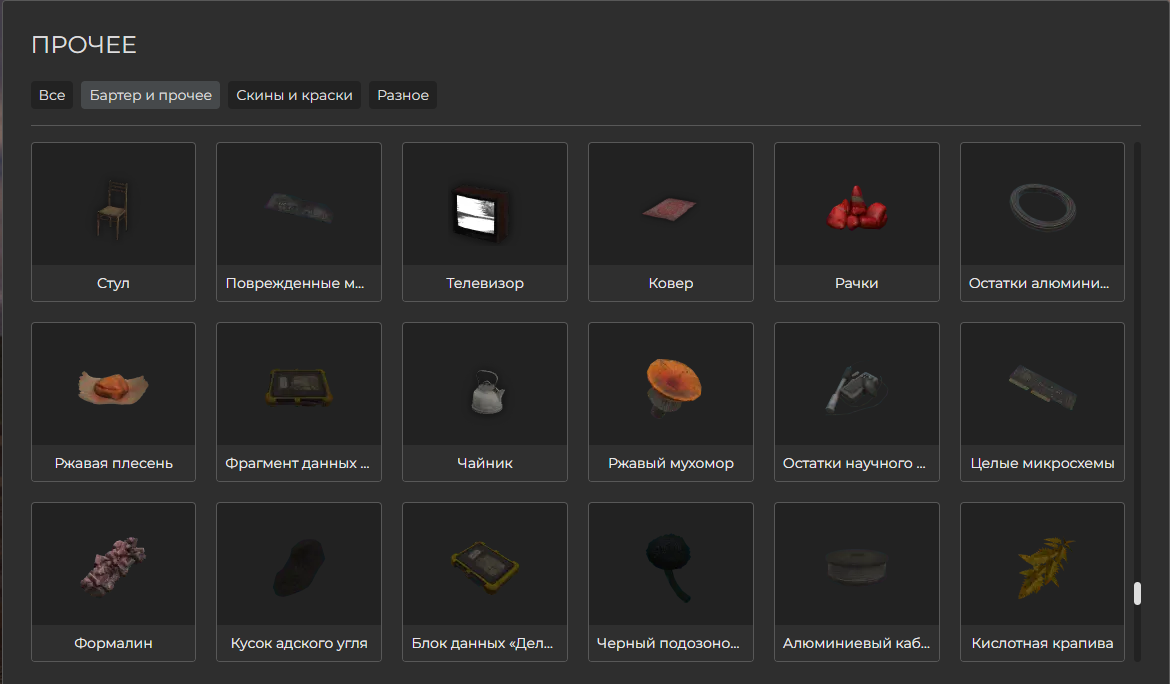The image size is (1170, 684).
Task: Select Черный подозоно... black mushroom icon
Action: pos(669,567)
